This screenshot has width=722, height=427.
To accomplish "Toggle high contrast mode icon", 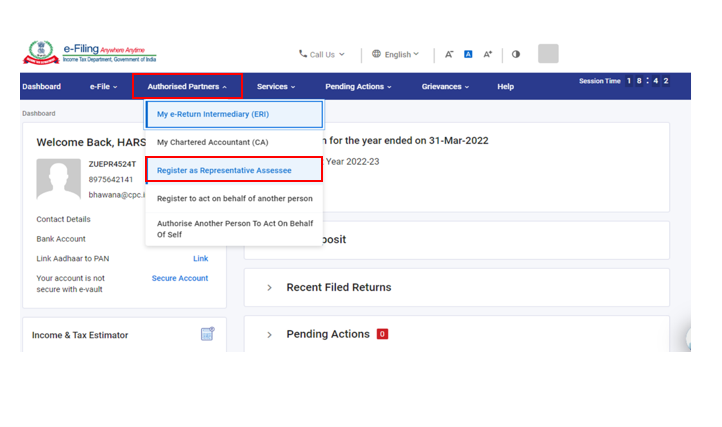I will coord(516,54).
